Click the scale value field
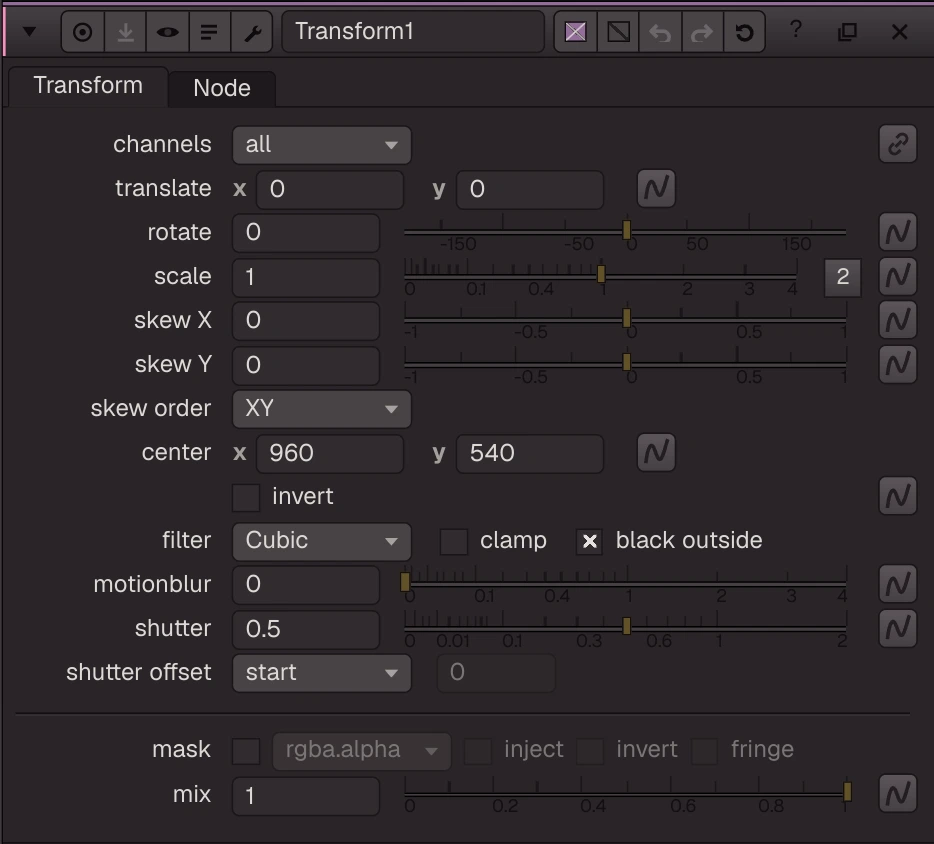Image resolution: width=934 pixels, height=844 pixels. [306, 277]
